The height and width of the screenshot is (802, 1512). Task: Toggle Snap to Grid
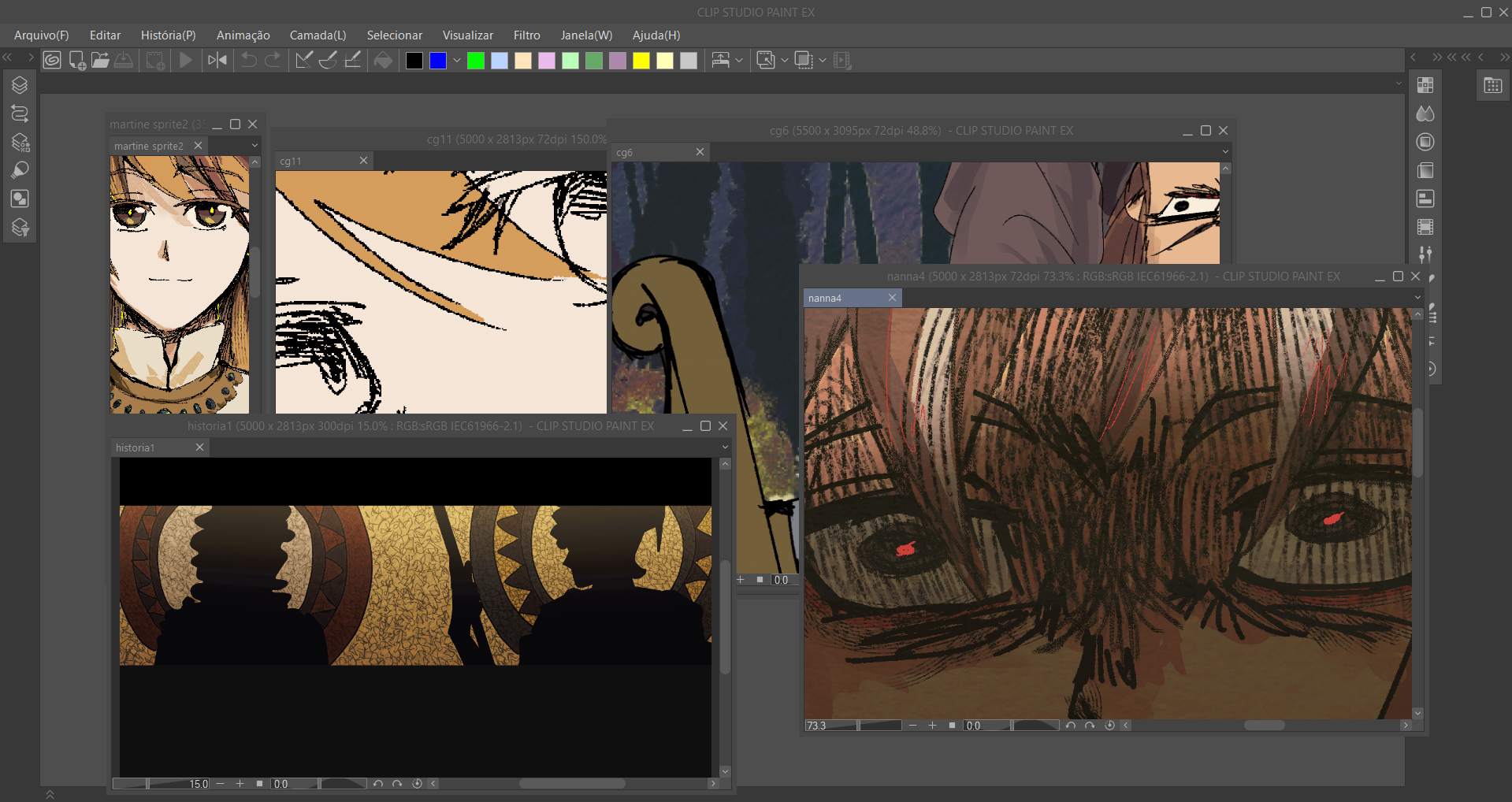(353, 61)
